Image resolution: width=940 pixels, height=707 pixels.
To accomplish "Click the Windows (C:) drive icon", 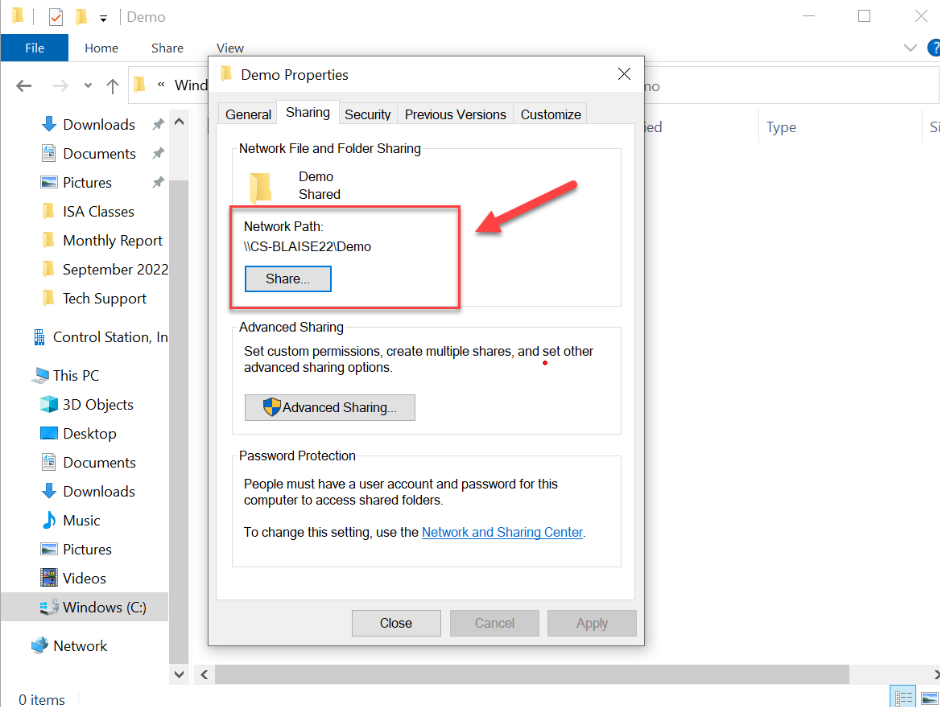I will click(49, 607).
